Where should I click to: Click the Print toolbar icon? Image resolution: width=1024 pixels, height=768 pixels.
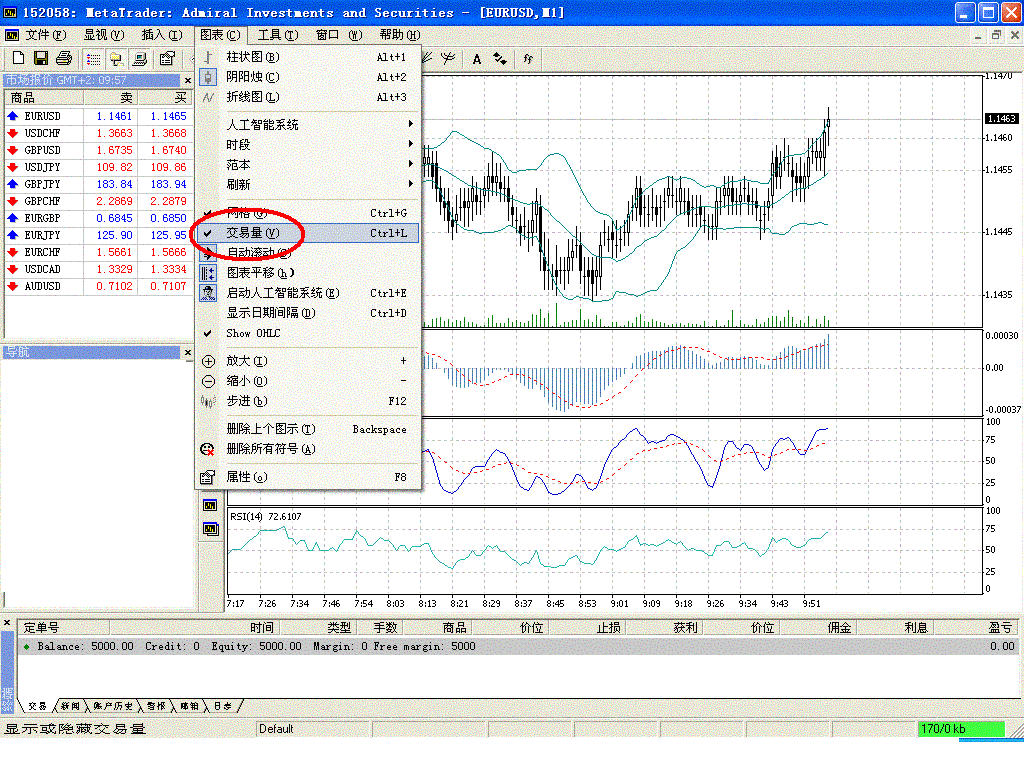coord(64,59)
